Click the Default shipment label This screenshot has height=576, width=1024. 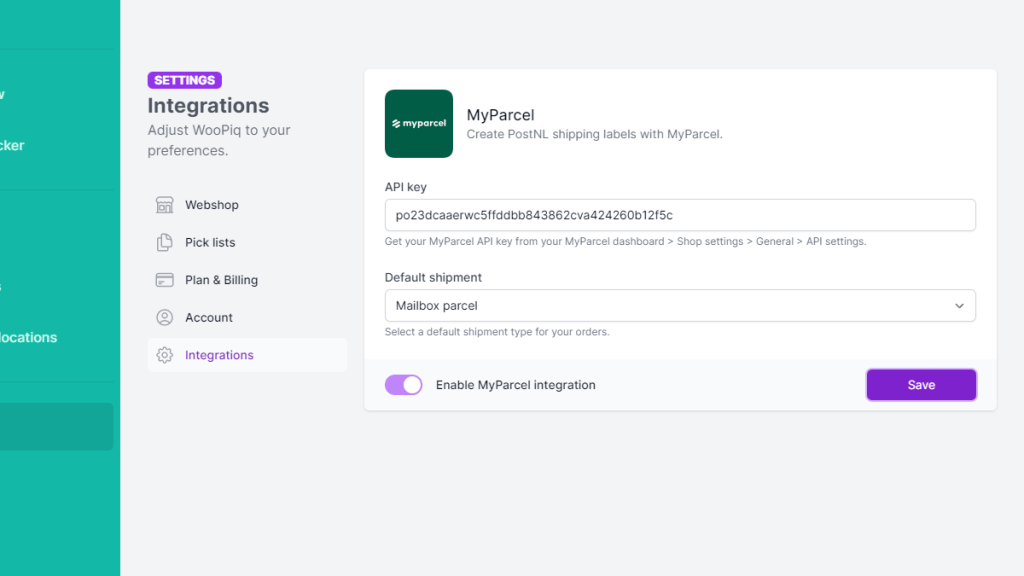click(433, 278)
